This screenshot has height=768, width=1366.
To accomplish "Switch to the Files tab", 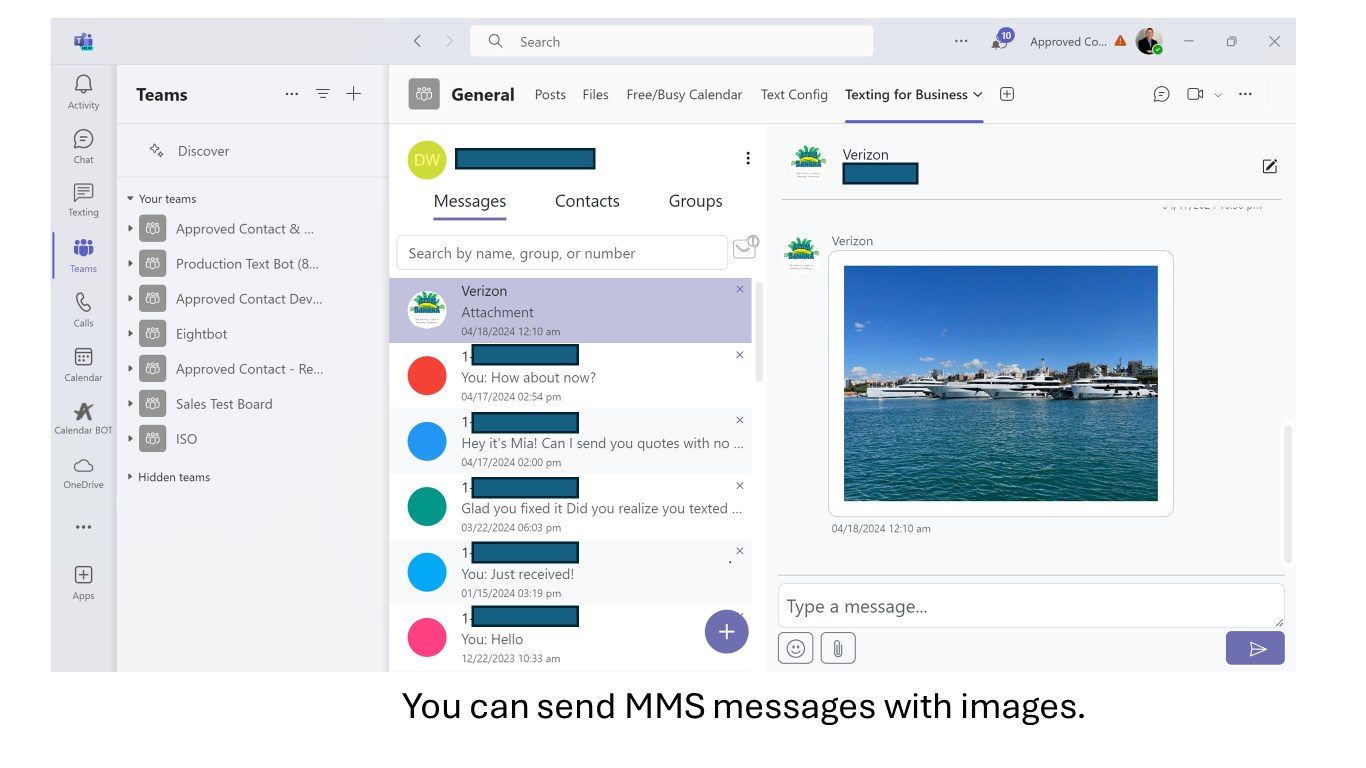I will [x=595, y=94].
